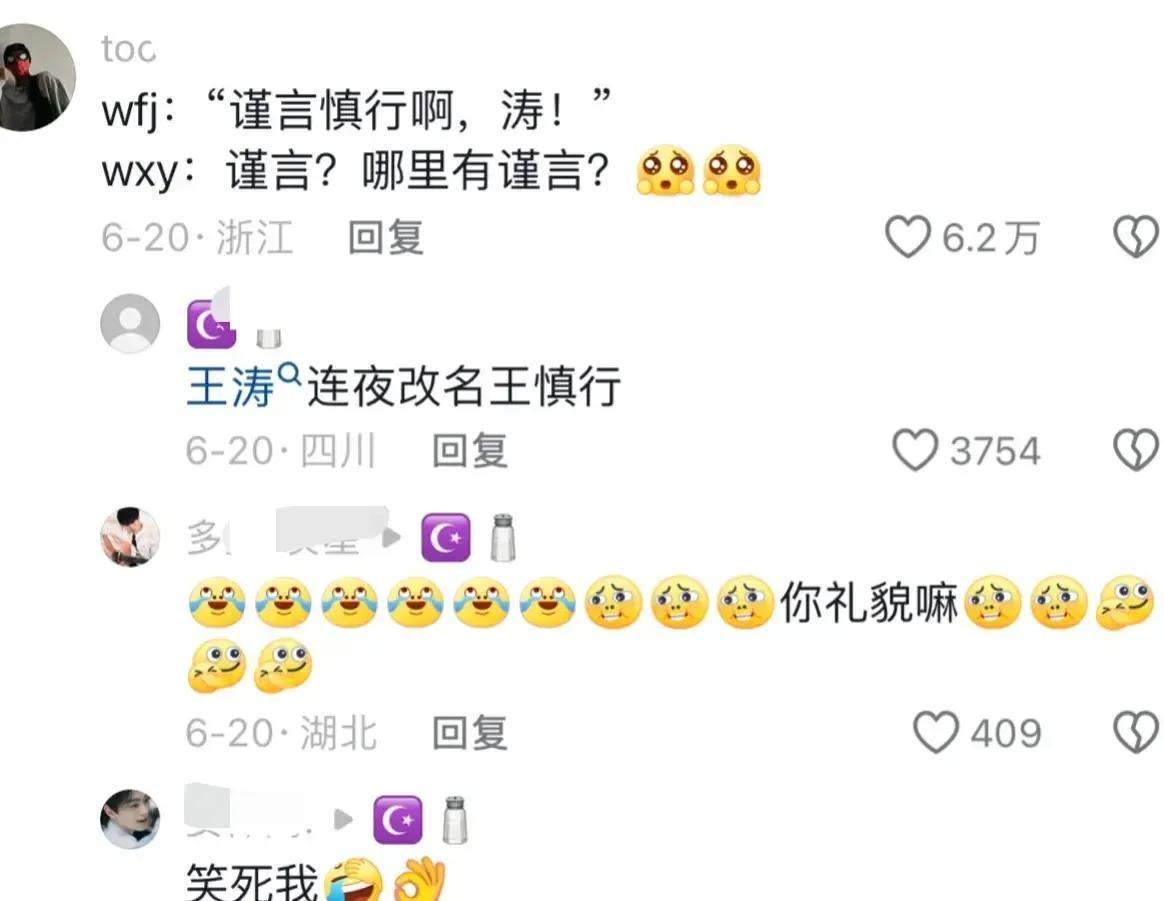Tap the username toc
Image resolution: width=1164 pixels, height=901 pixels.
(128, 50)
